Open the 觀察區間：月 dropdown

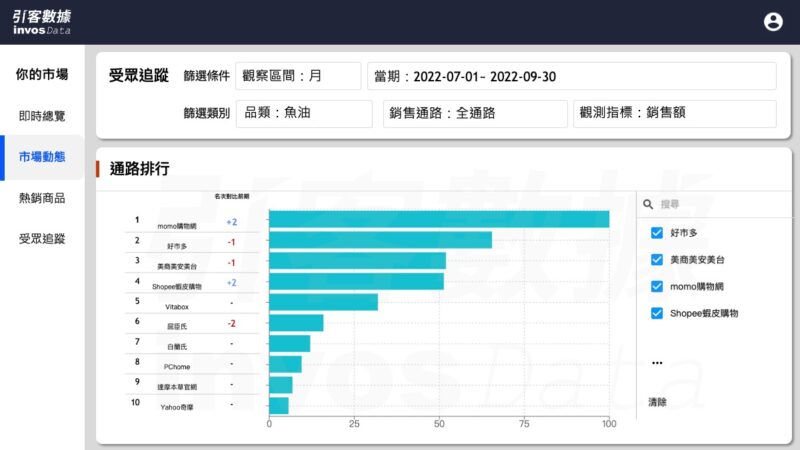click(x=298, y=76)
